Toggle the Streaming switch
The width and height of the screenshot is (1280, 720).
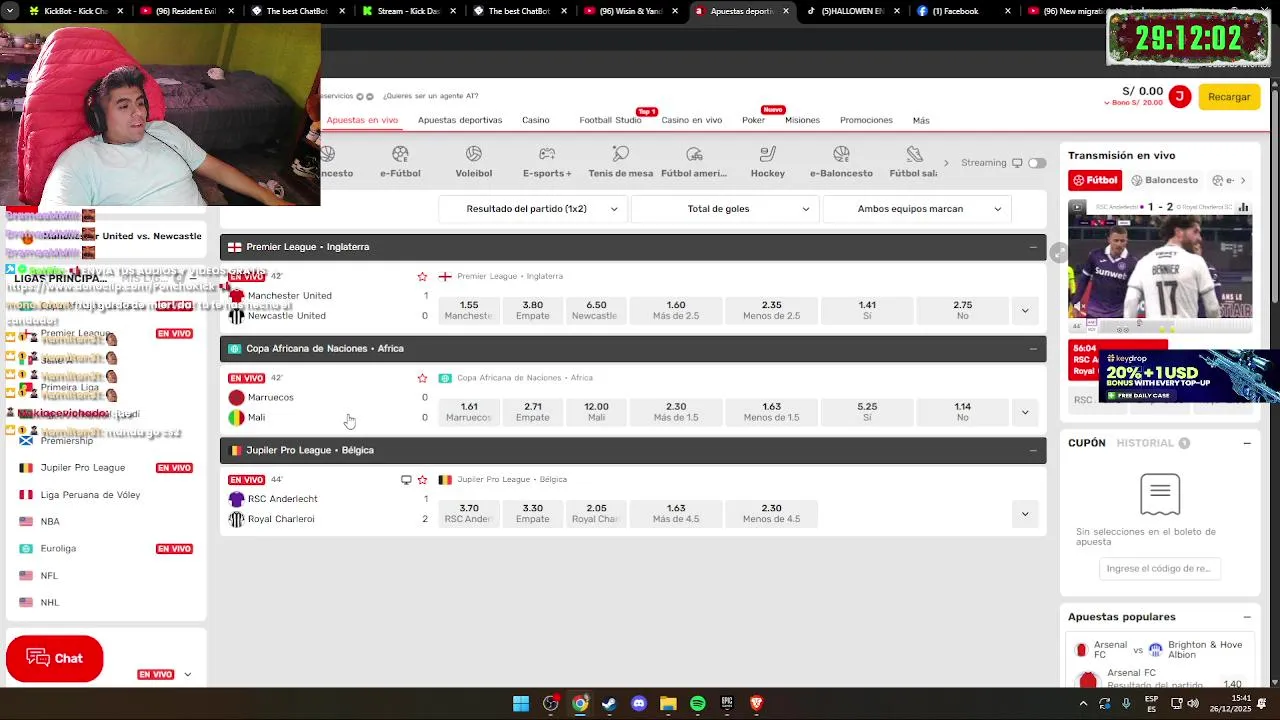click(1037, 163)
